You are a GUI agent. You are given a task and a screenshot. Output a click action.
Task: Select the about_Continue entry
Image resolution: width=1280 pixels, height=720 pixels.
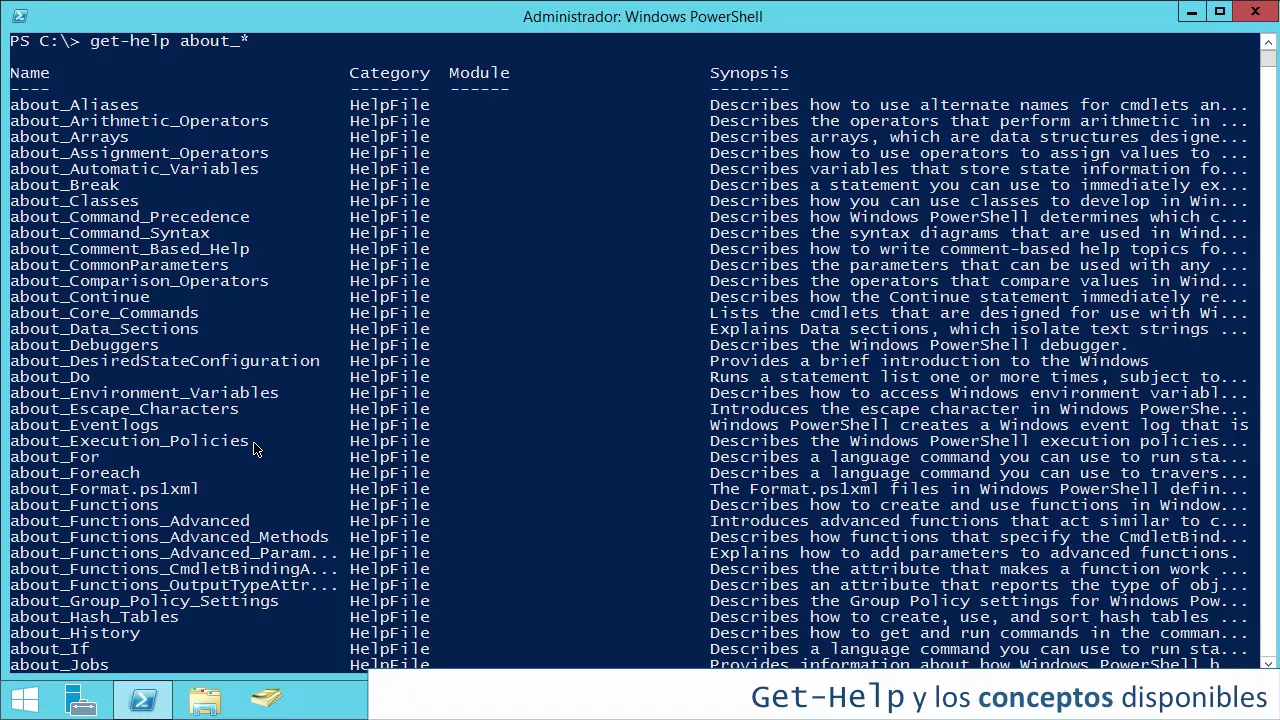tap(79, 297)
